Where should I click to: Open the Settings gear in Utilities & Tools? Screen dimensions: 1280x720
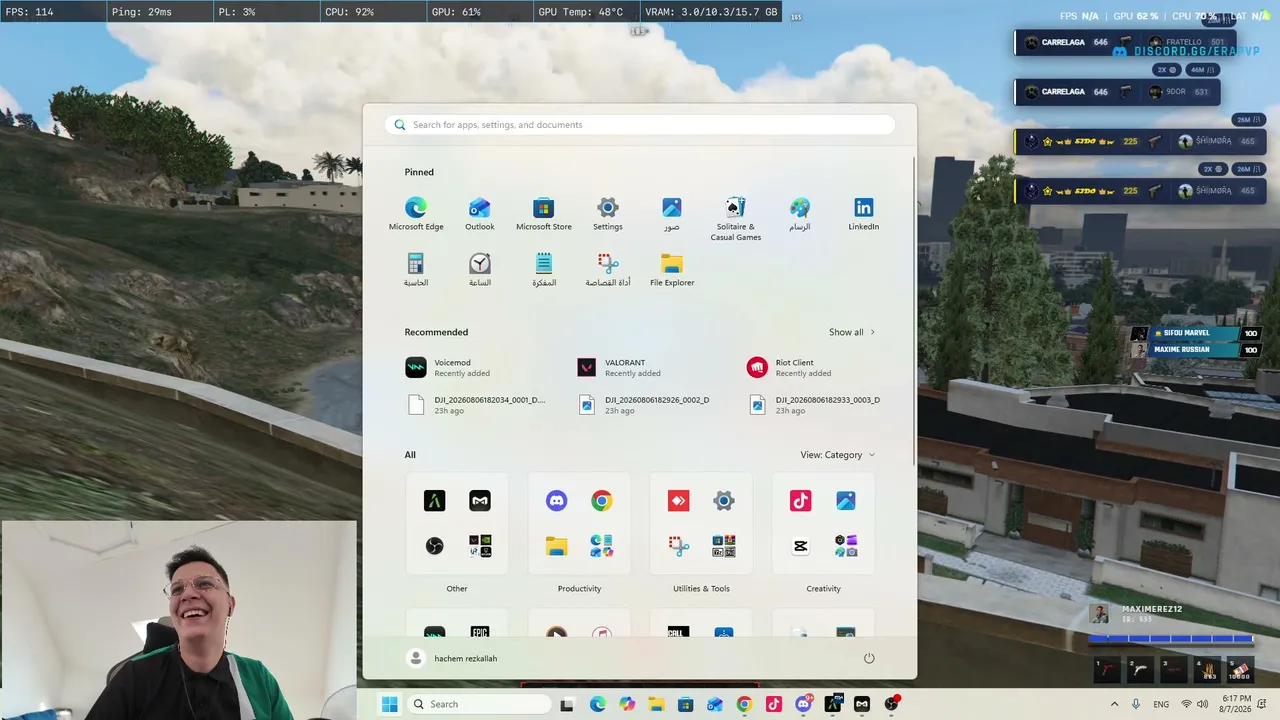(724, 501)
